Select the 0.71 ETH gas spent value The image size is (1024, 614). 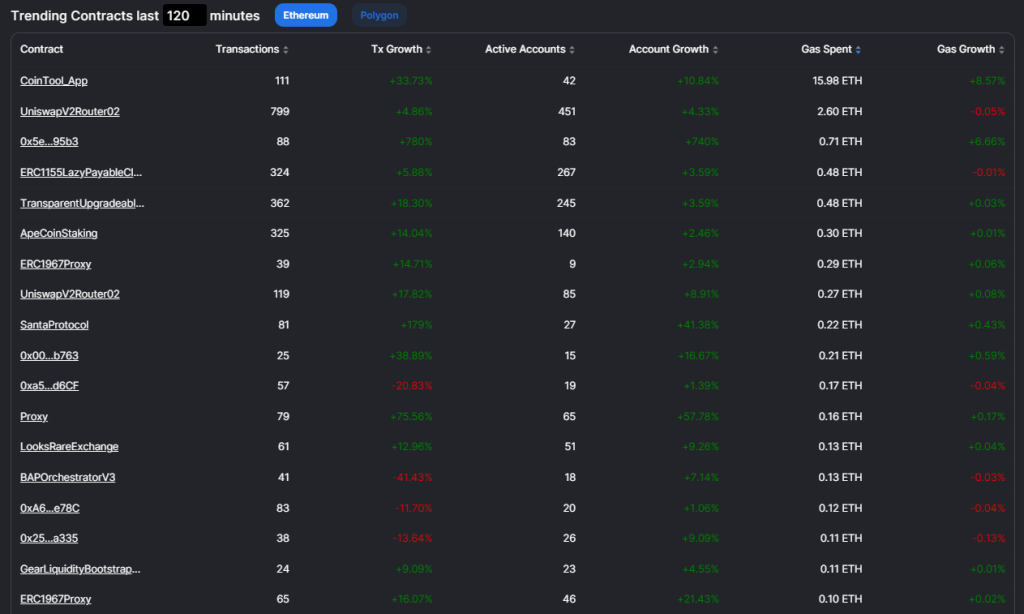click(840, 142)
